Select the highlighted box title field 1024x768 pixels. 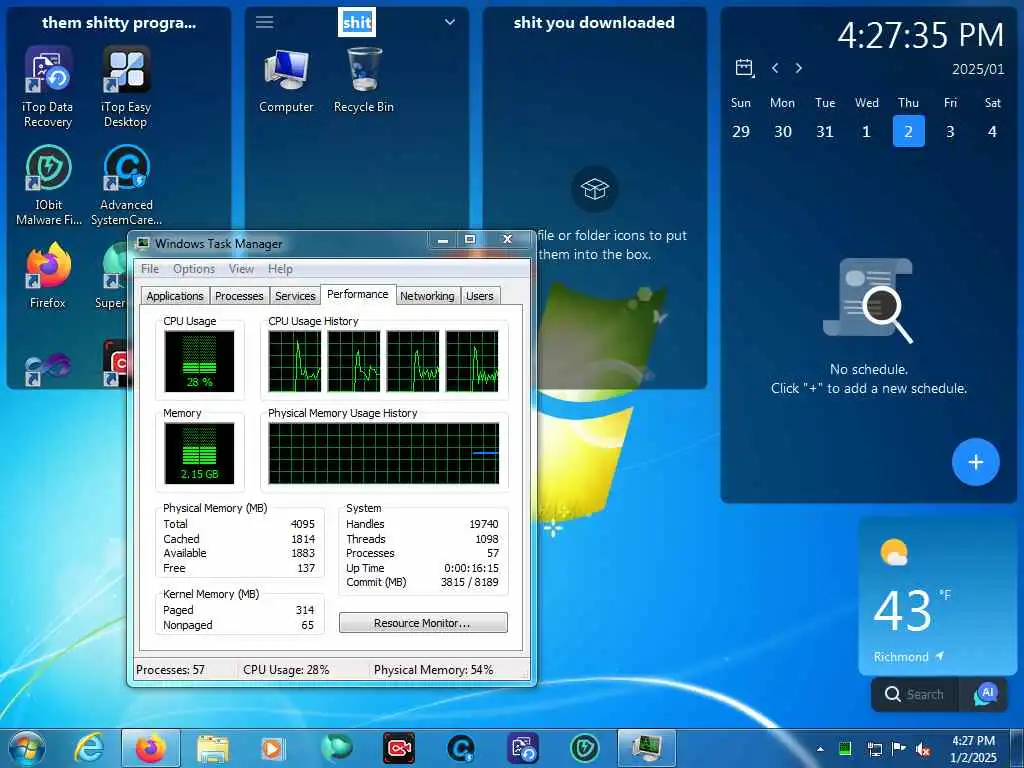(x=357, y=22)
